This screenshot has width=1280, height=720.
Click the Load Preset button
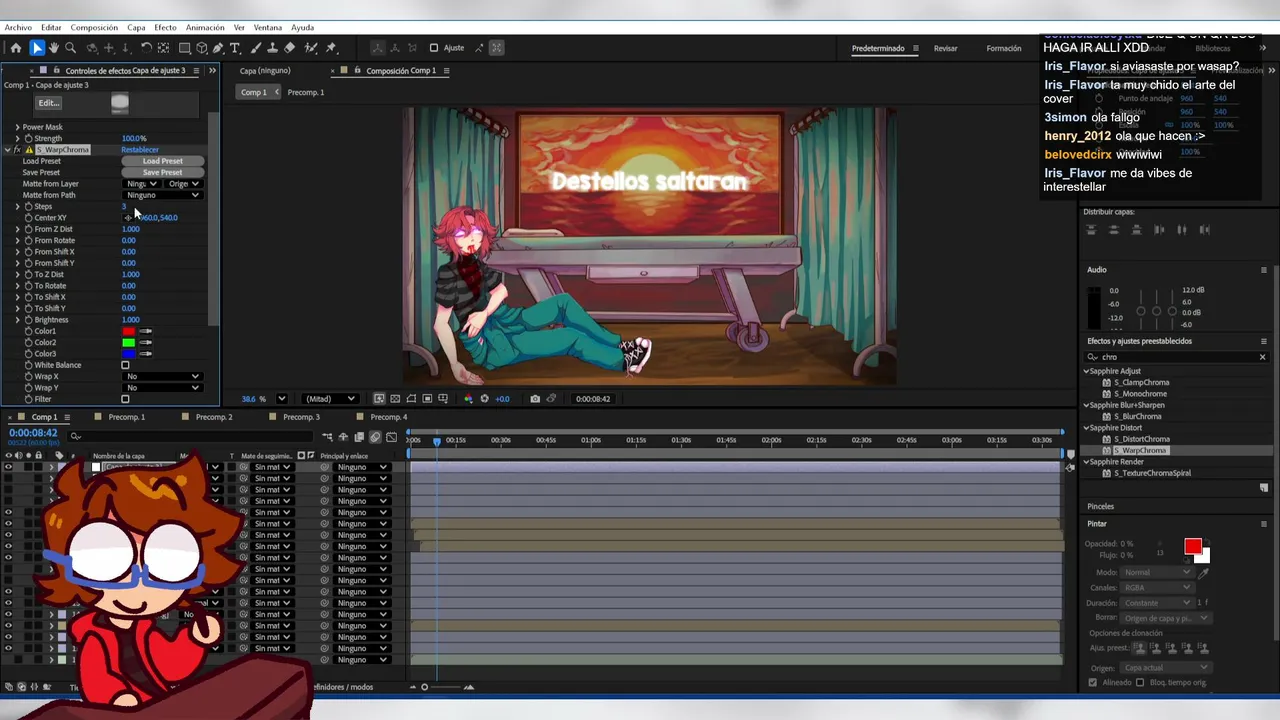pyautogui.click(x=163, y=161)
